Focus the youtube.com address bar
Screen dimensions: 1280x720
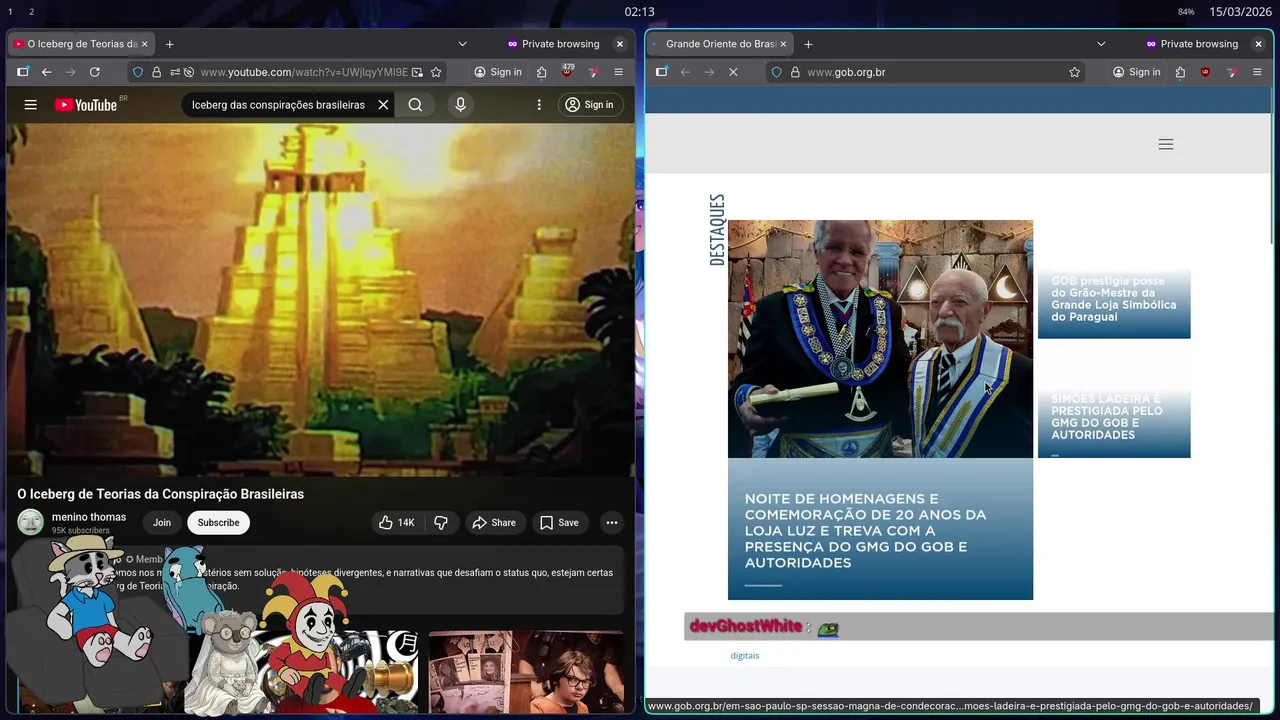click(x=304, y=72)
